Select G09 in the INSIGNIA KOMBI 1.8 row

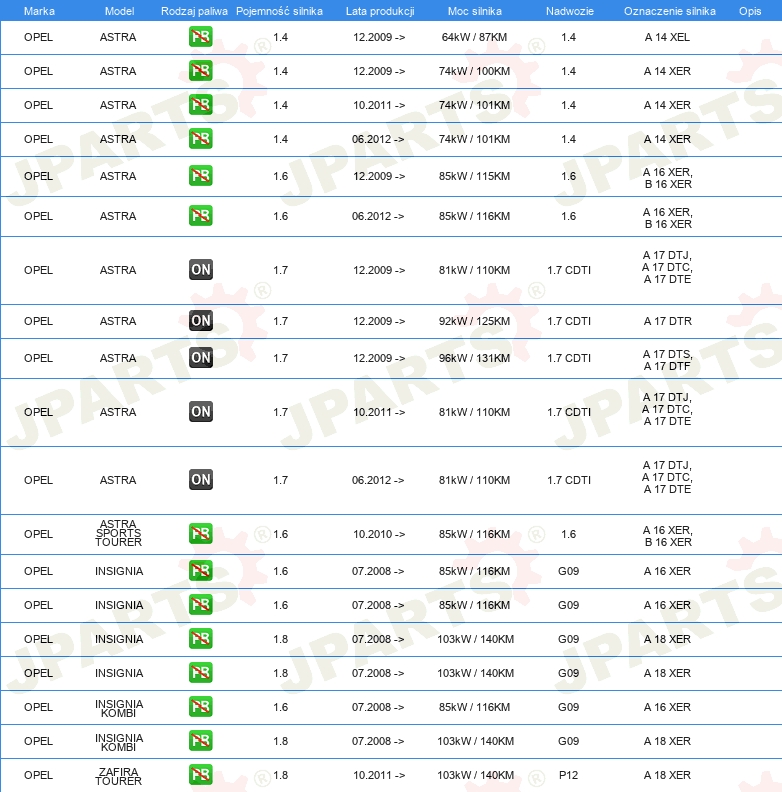pos(568,741)
